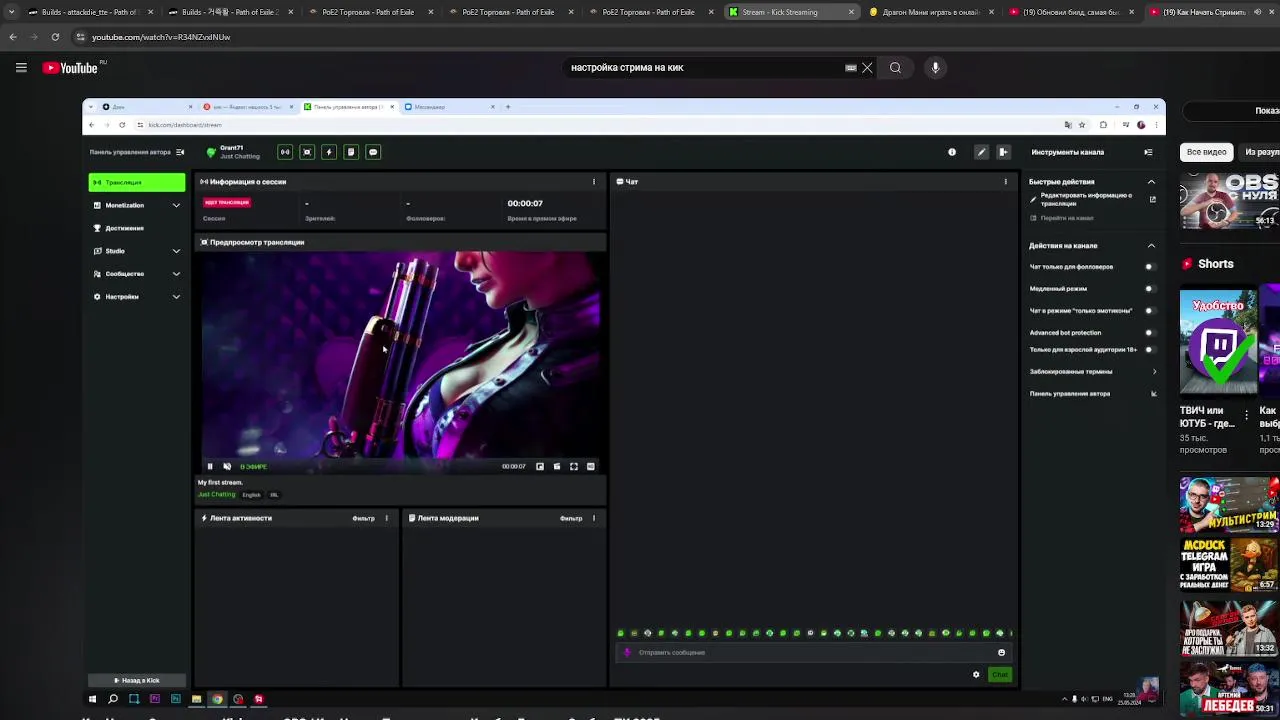Collapse the Быстрые действия section
Viewport: 1280px width, 720px height.
[x=1151, y=182]
